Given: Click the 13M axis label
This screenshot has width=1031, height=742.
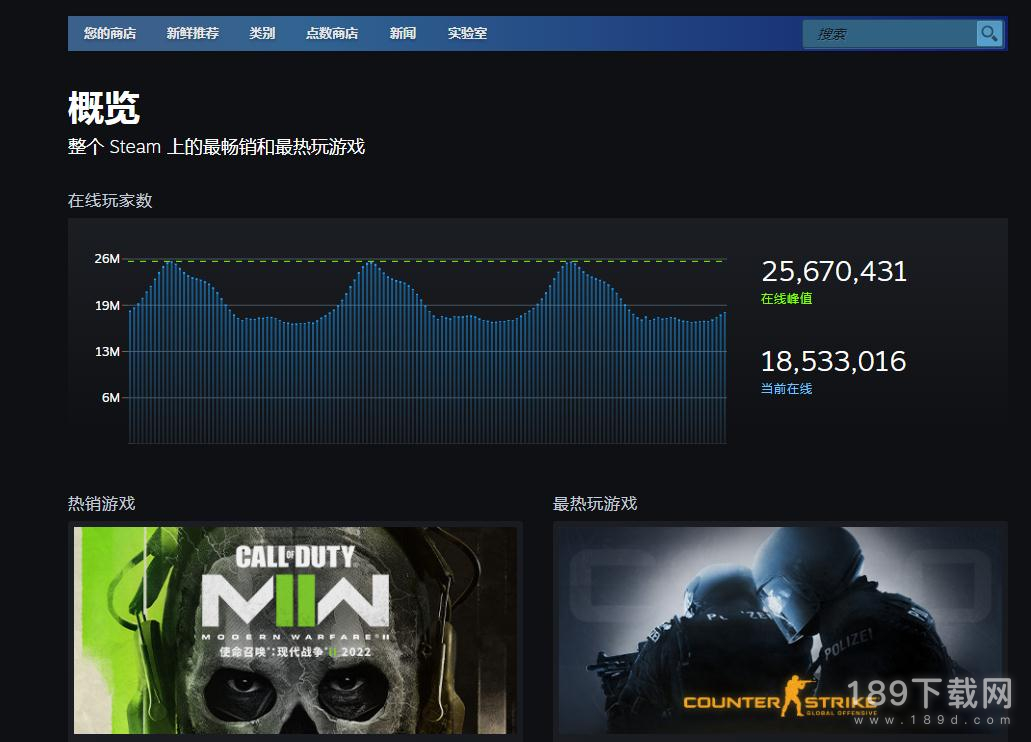Looking at the screenshot, I should 108,351.
